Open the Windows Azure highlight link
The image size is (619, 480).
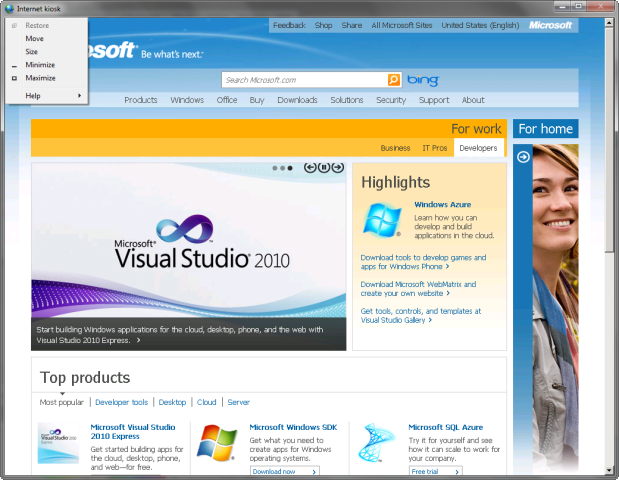pos(443,204)
